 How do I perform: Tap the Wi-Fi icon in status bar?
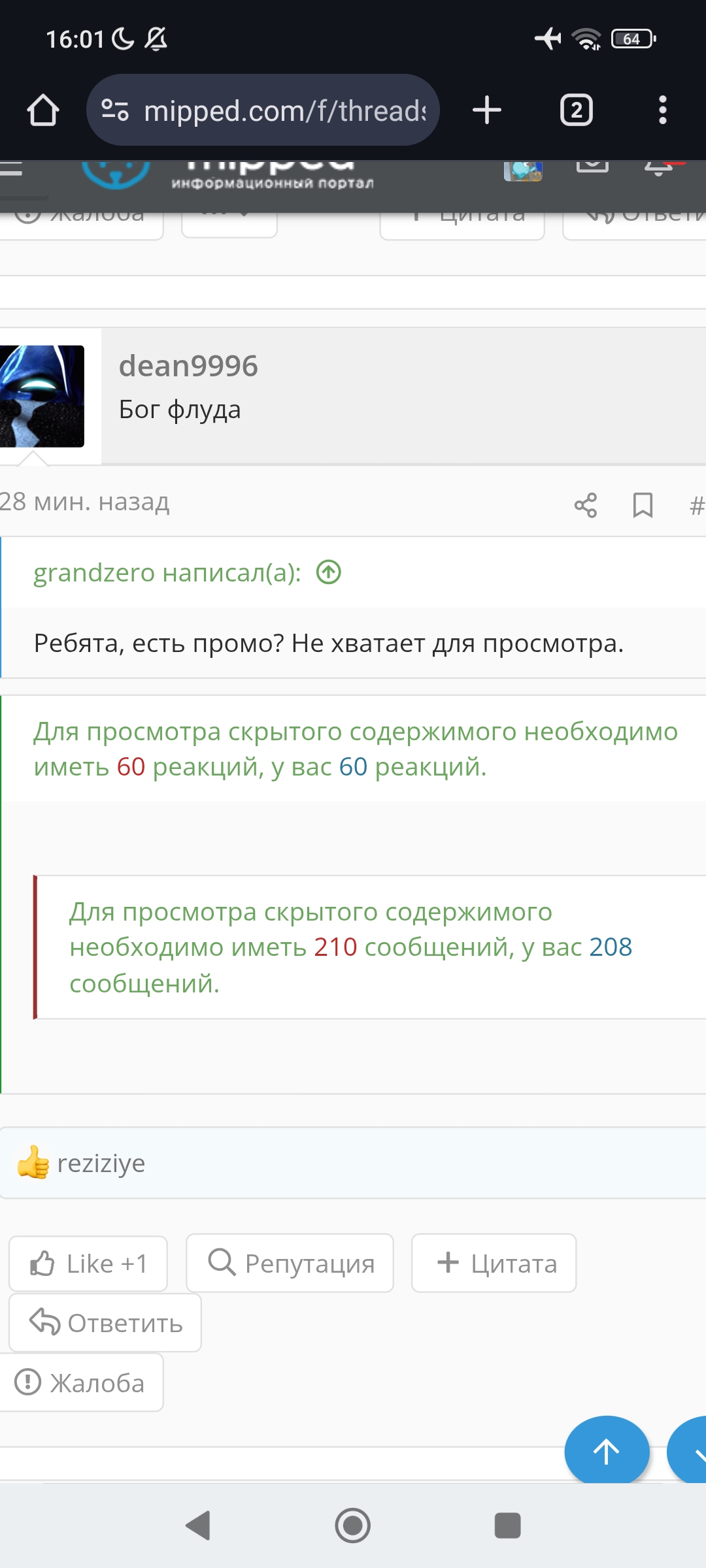pyautogui.click(x=586, y=39)
